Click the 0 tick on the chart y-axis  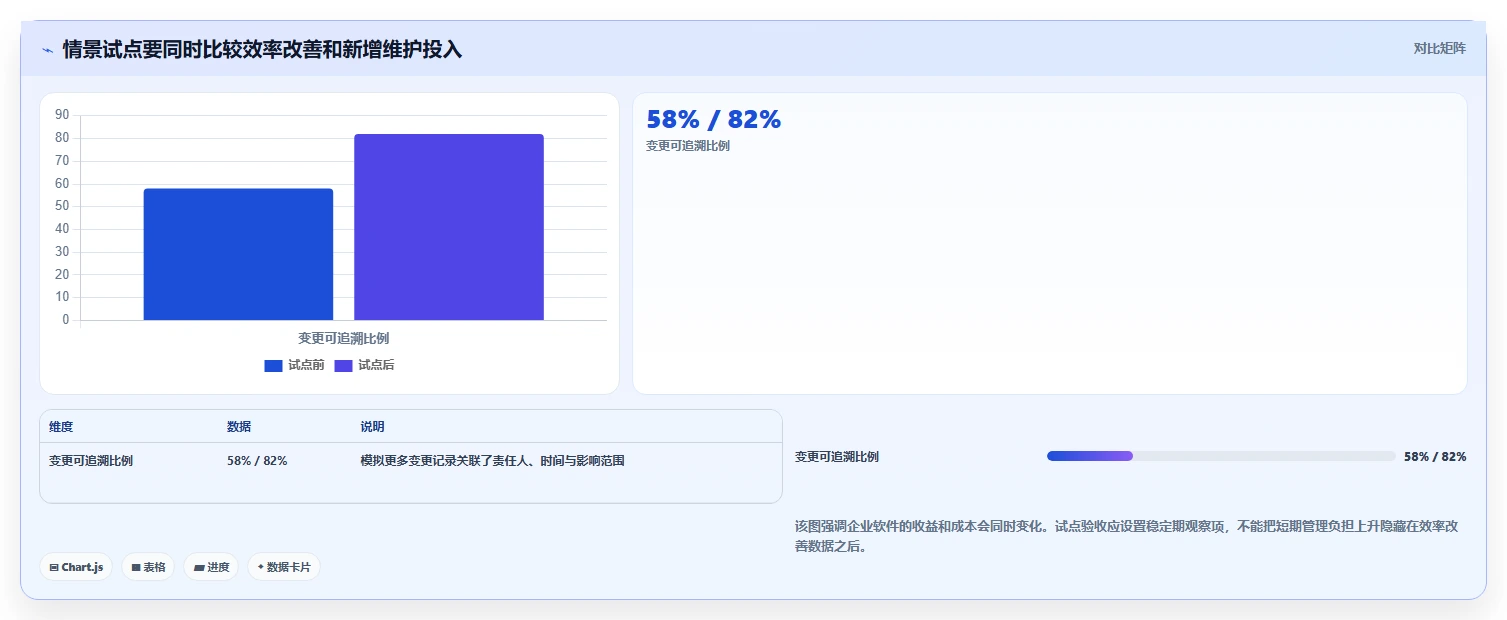(x=66, y=320)
